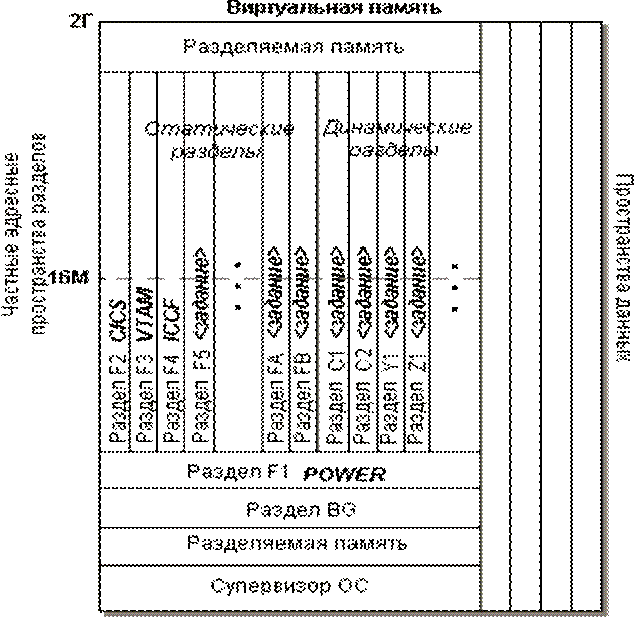This screenshot has height=618, width=635.
Task: Click the title 'Виртуальная память'
Action: 333,8
